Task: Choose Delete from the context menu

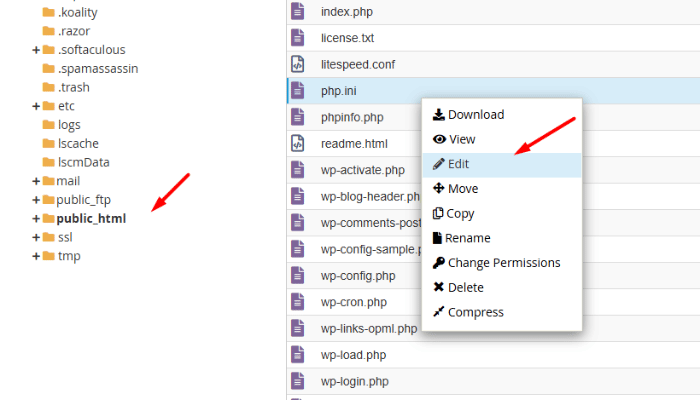Action: pos(502,288)
